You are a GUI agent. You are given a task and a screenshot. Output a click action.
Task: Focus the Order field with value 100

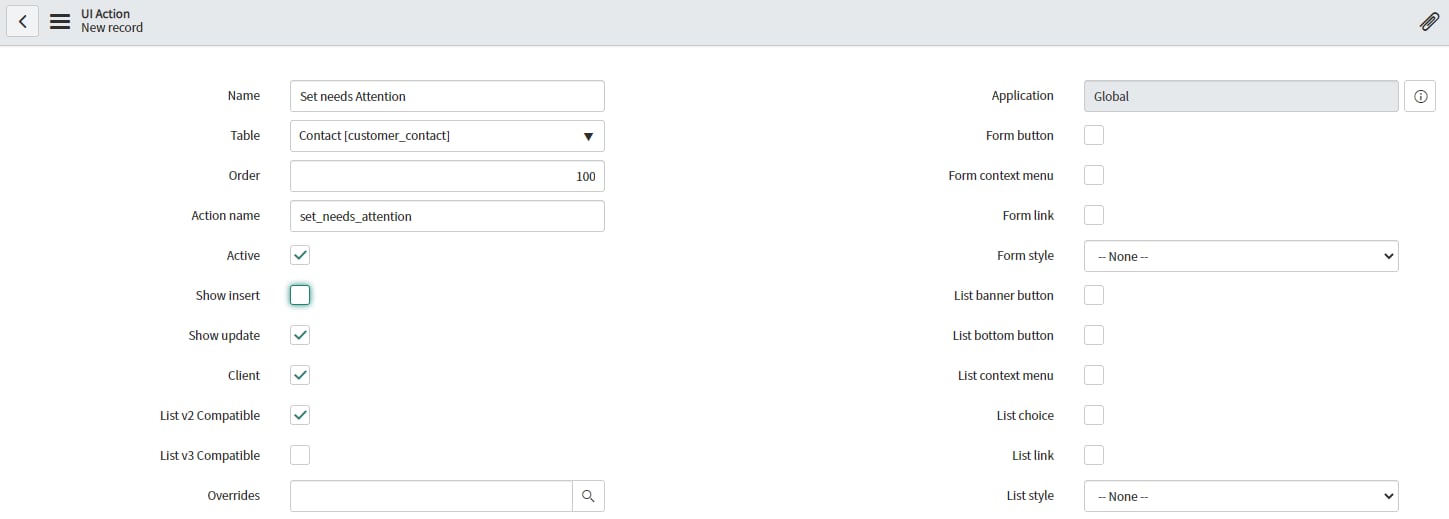coord(447,176)
